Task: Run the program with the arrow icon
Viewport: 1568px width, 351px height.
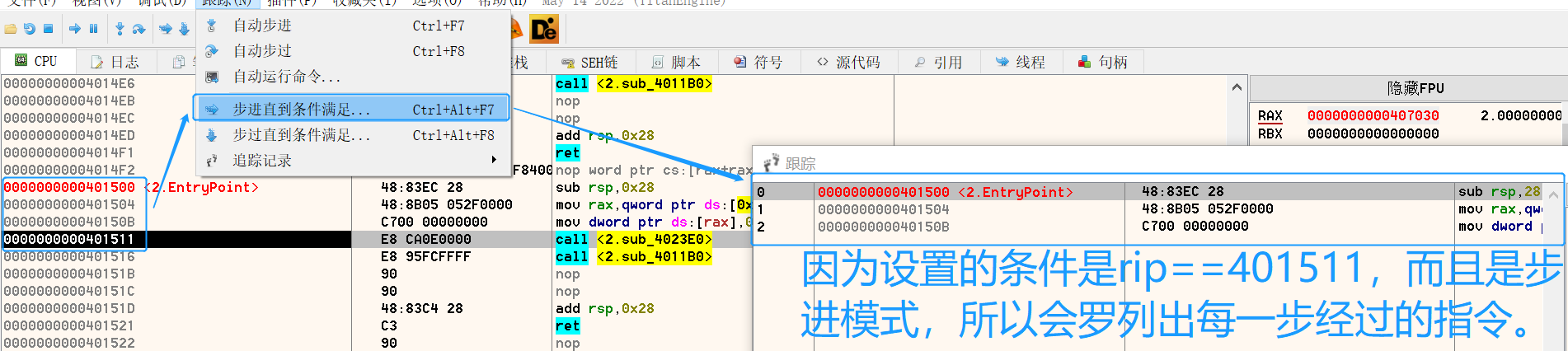Action: click(x=75, y=29)
